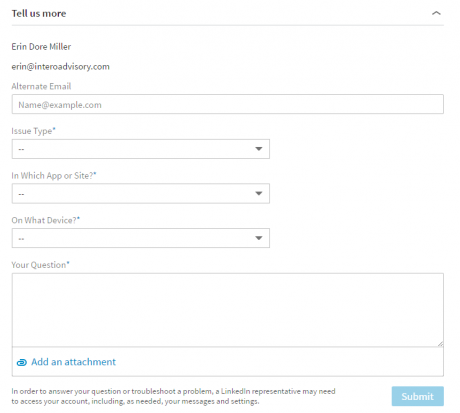Focus the Alternate Email input field

(228, 104)
